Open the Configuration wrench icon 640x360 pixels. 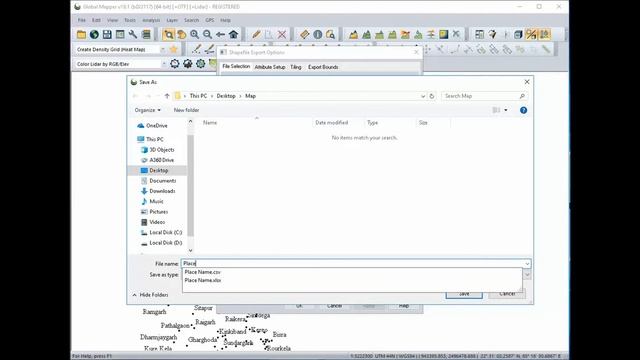point(133,35)
